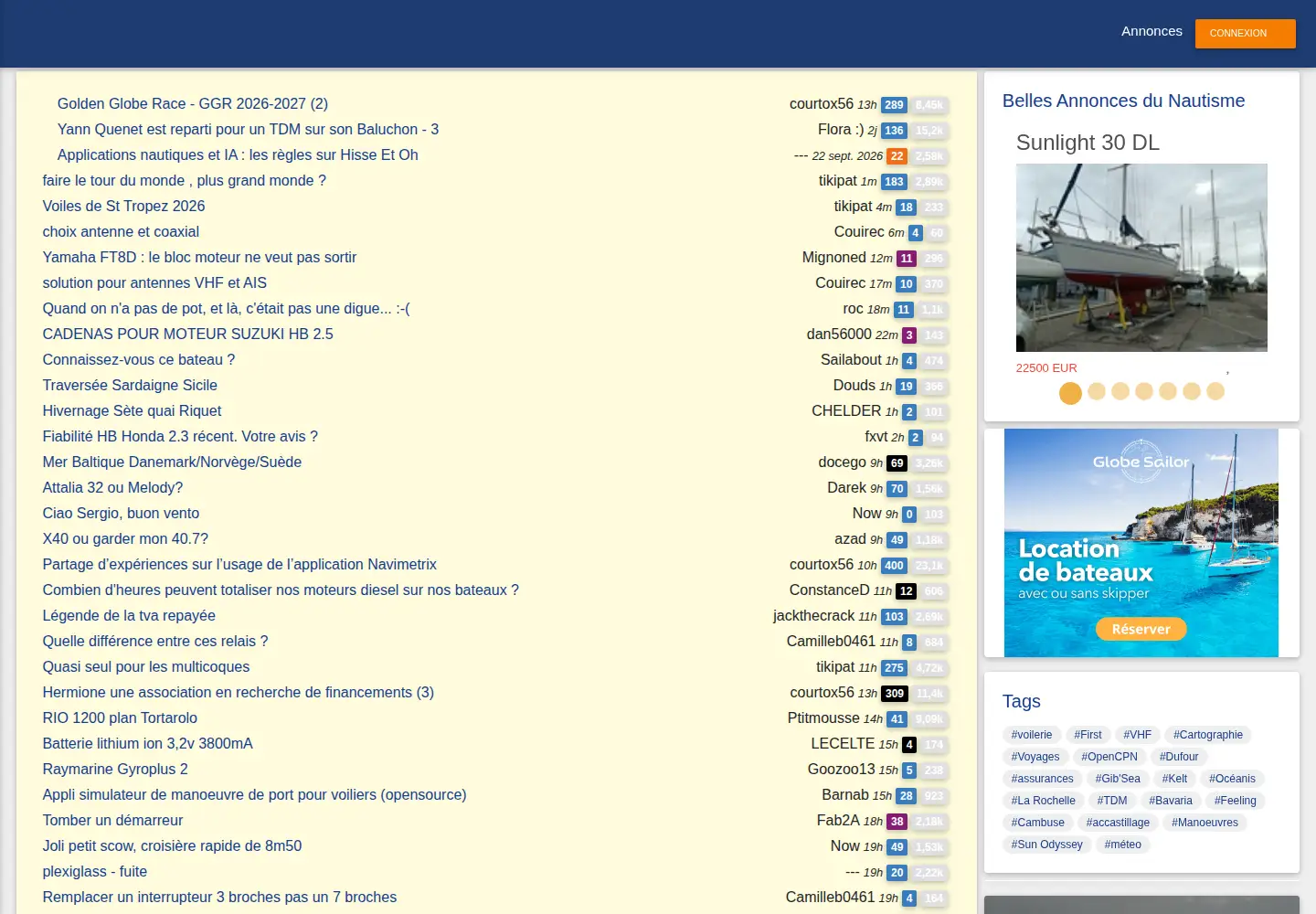Open the Annonces menu item

(1151, 31)
